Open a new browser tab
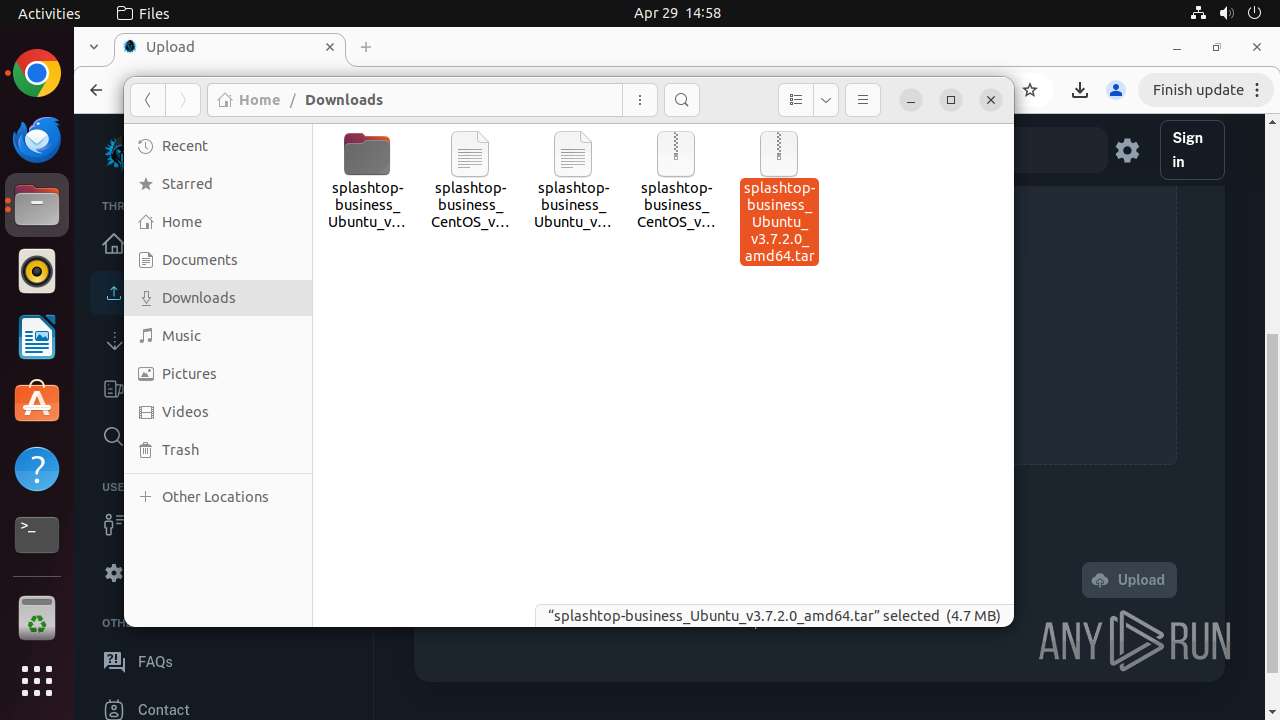Screen dimensions: 1280x720 (366, 47)
